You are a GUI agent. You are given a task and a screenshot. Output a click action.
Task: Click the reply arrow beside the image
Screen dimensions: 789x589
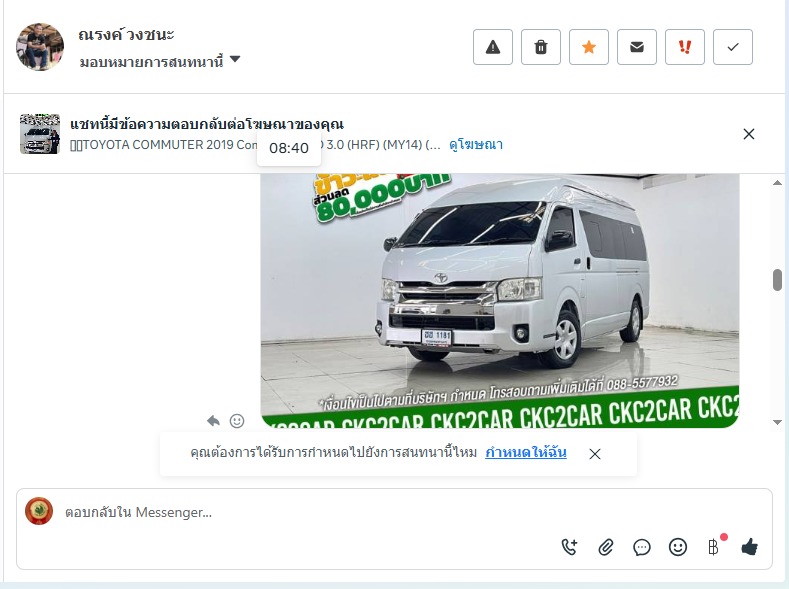[213, 420]
